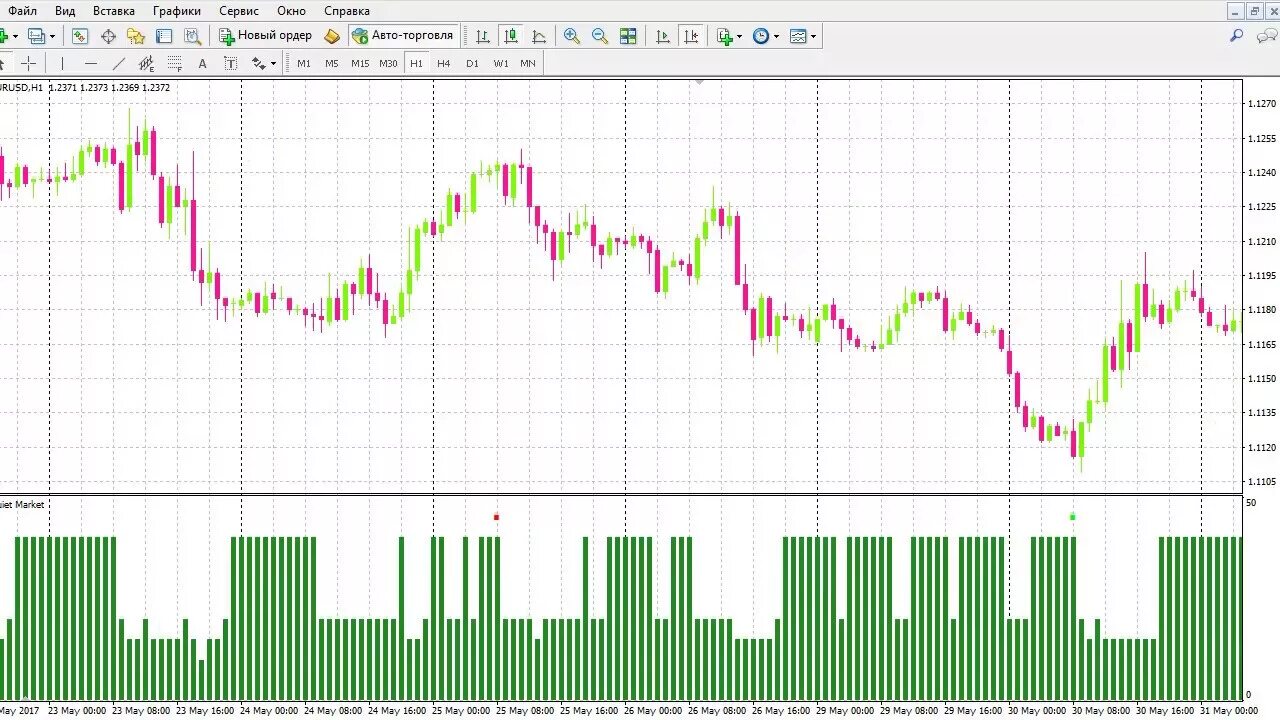Open the chat bubbles icon
This screenshot has height=720, width=1280.
[x=1265, y=36]
